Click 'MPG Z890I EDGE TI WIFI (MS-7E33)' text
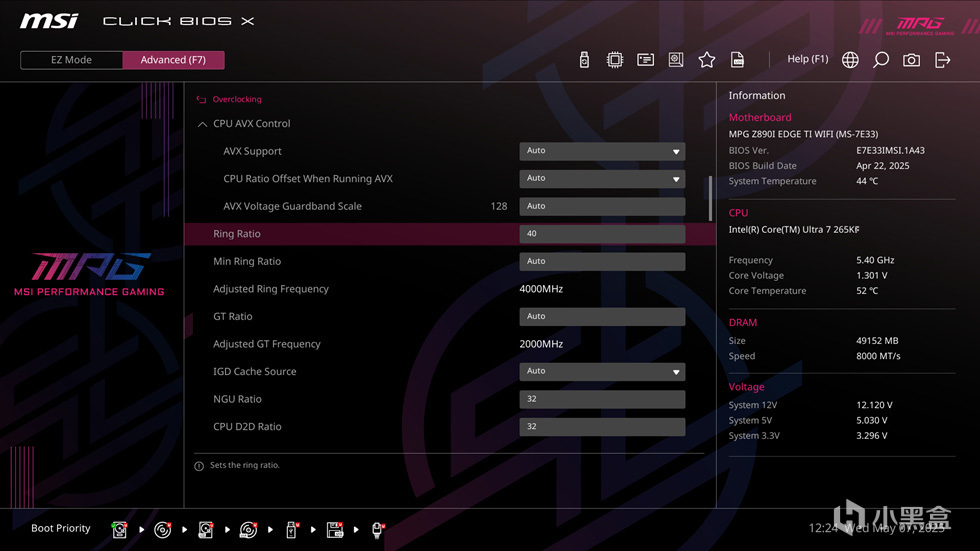The width and height of the screenshot is (980, 551). tap(803, 134)
